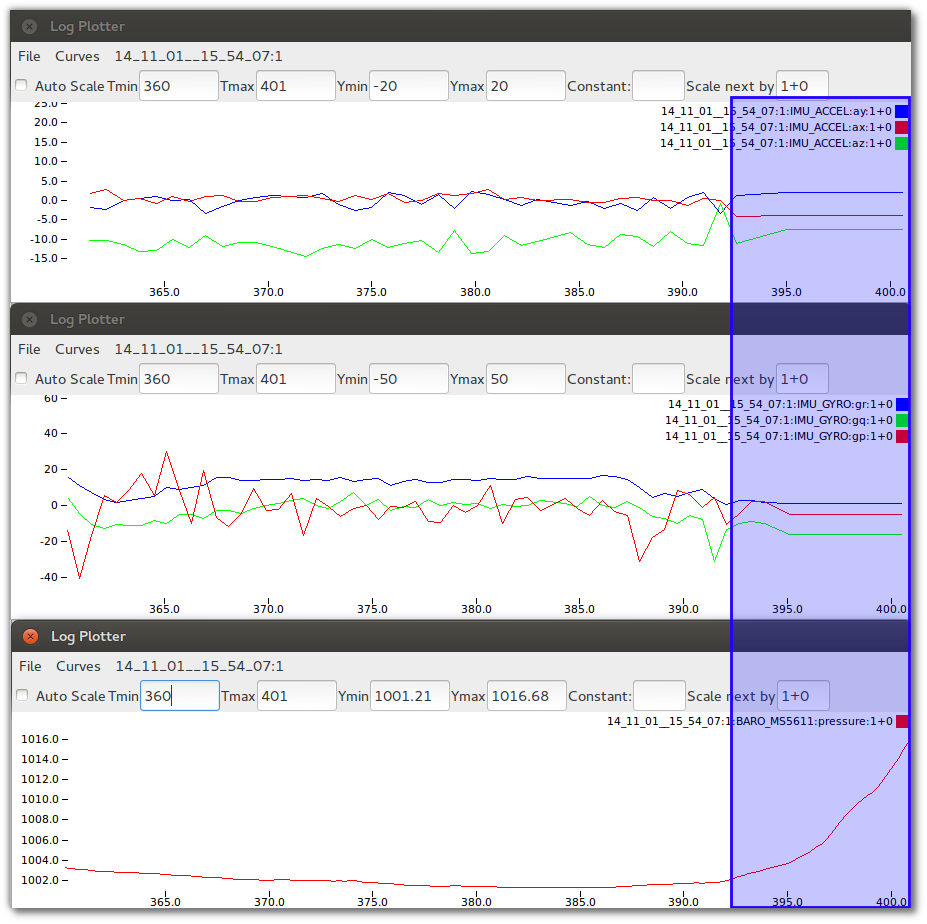Open Curves menu in the IMU_GYRO window
This screenshot has height=924, width=927.
pyautogui.click(x=77, y=349)
